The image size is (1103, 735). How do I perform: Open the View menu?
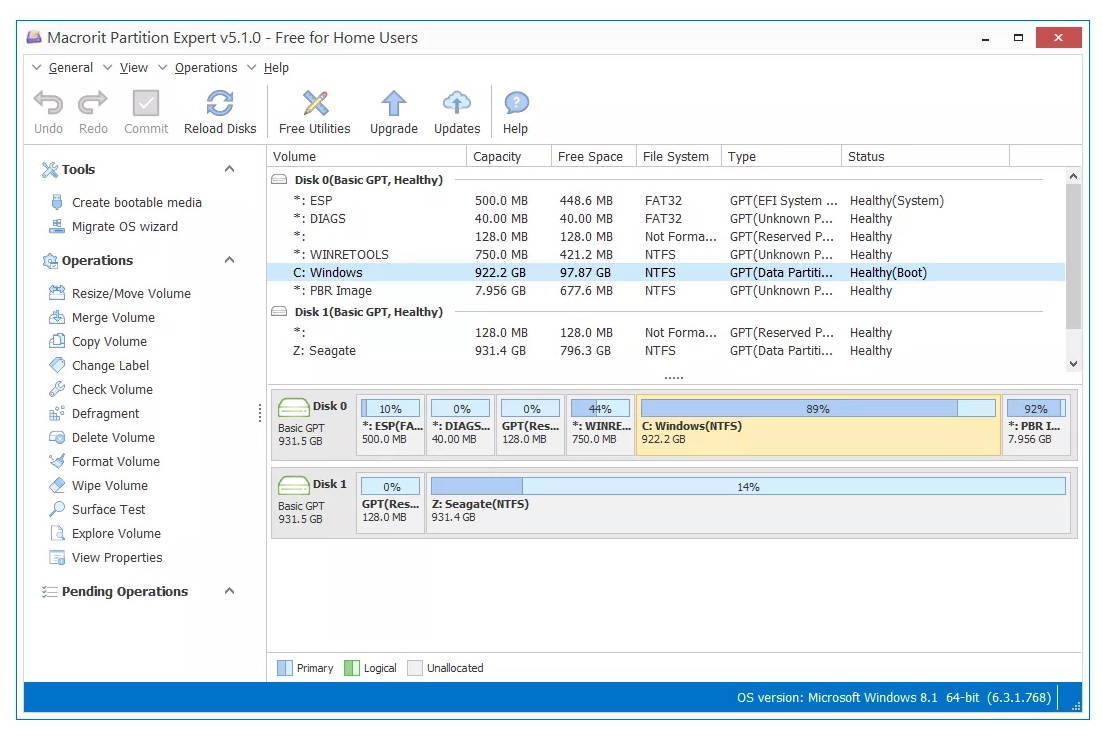(x=133, y=68)
